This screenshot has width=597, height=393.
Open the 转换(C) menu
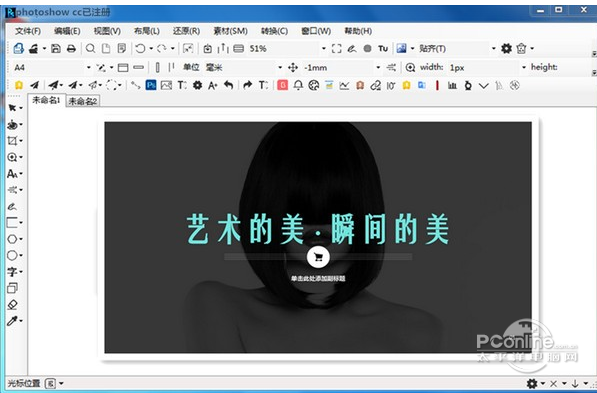[x=274, y=31]
